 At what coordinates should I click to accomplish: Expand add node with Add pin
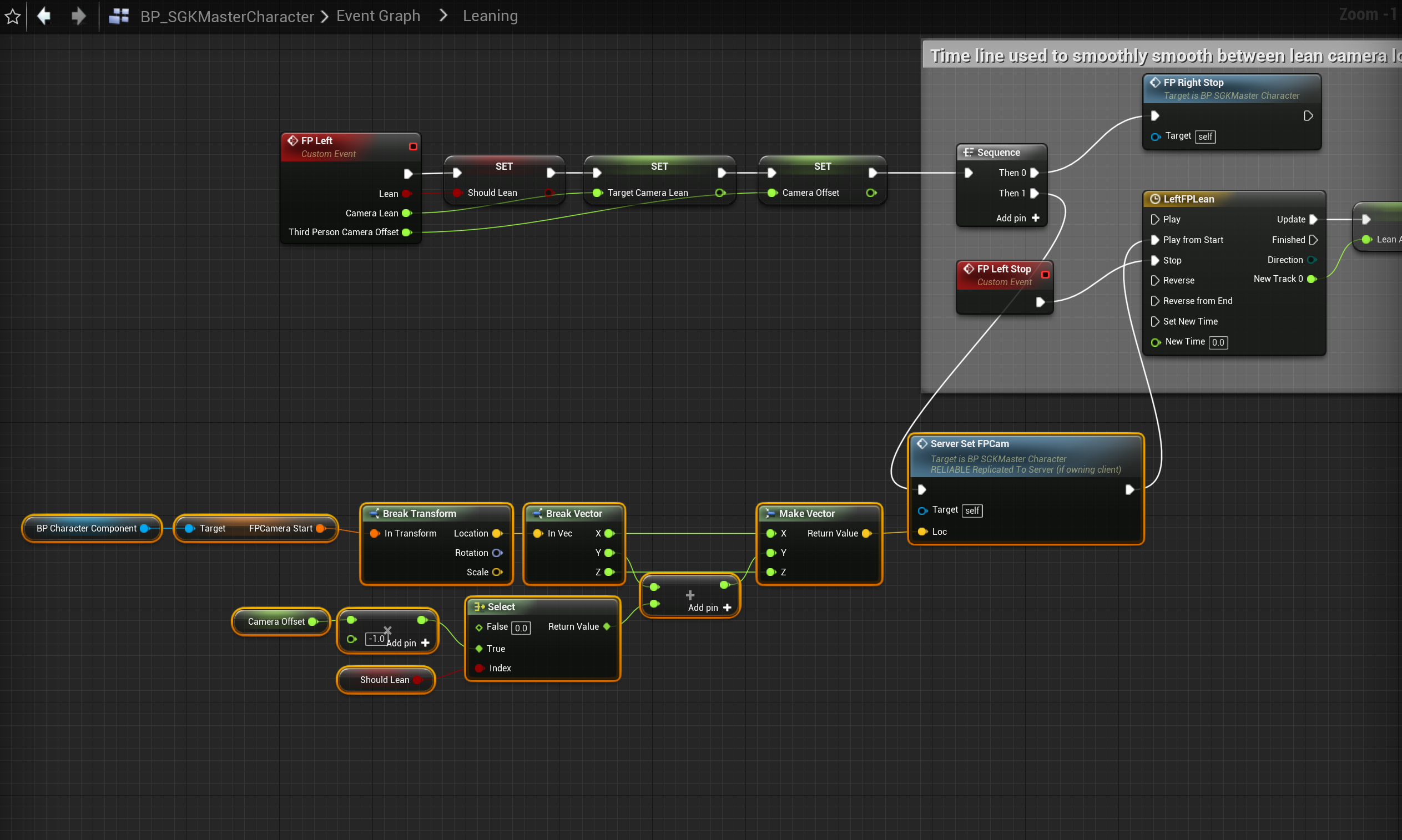pos(709,608)
